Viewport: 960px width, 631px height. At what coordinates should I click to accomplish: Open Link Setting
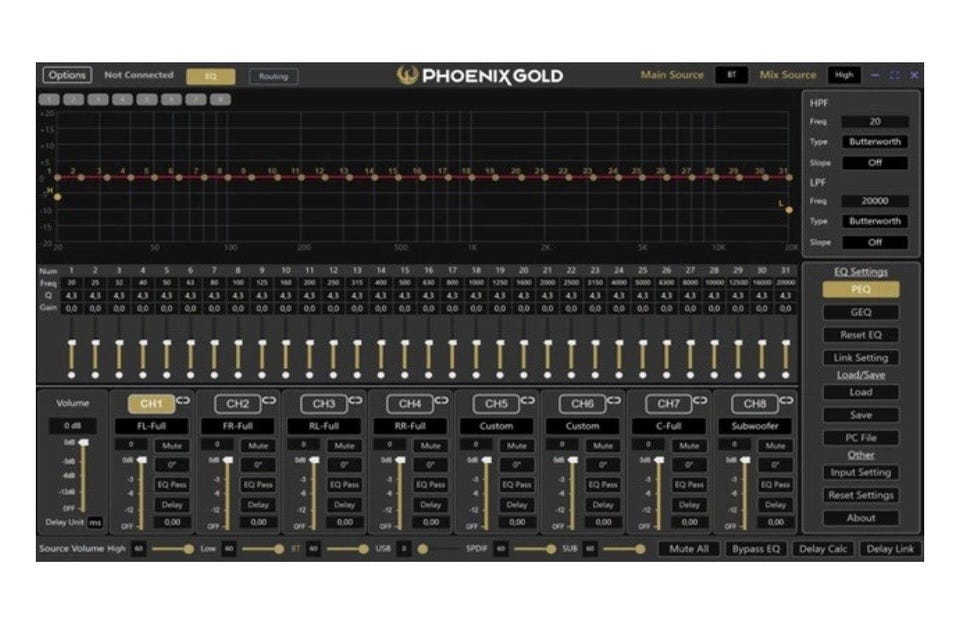[x=861, y=358]
